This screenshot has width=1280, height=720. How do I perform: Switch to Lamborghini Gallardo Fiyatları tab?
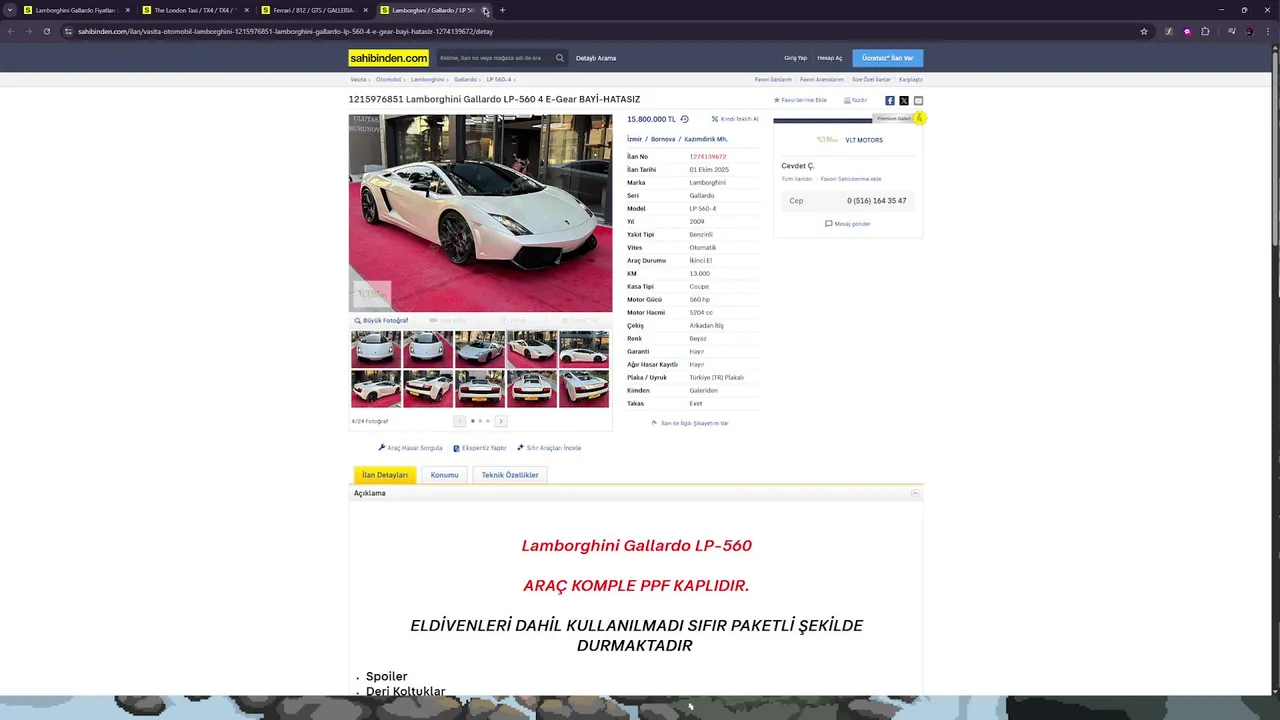[x=78, y=10]
